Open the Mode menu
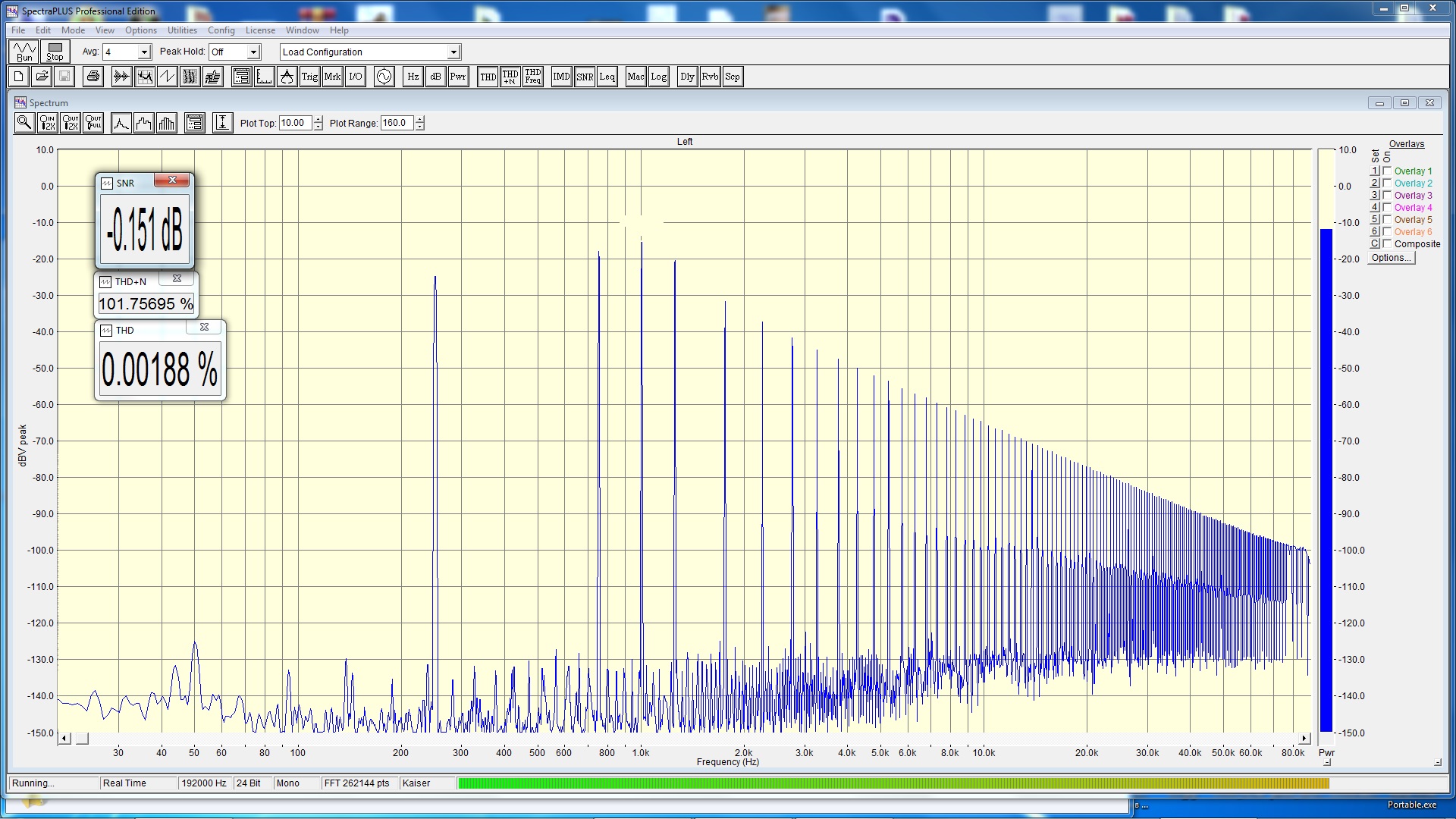 73,30
